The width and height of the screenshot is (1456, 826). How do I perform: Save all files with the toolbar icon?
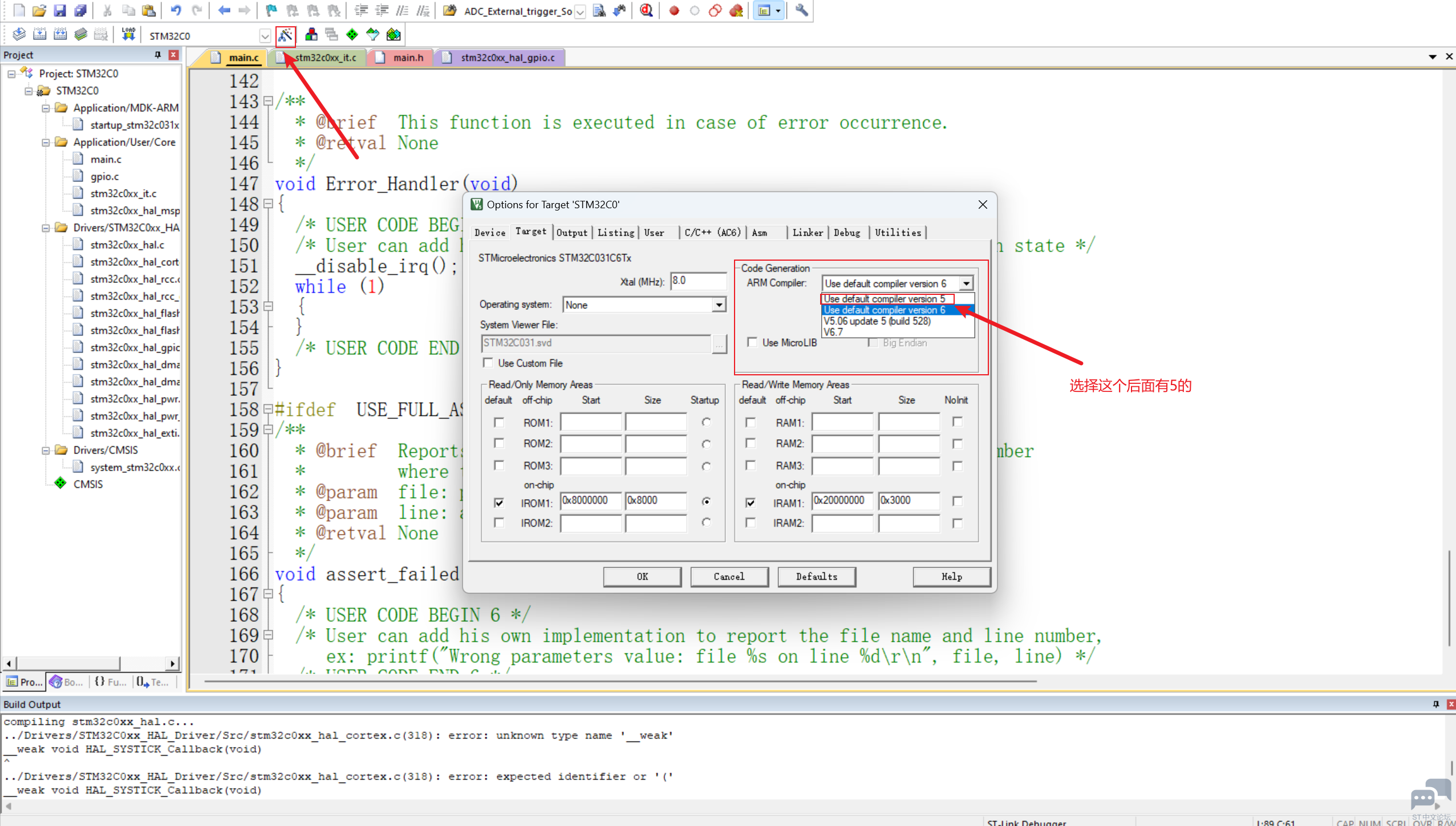coord(80,10)
